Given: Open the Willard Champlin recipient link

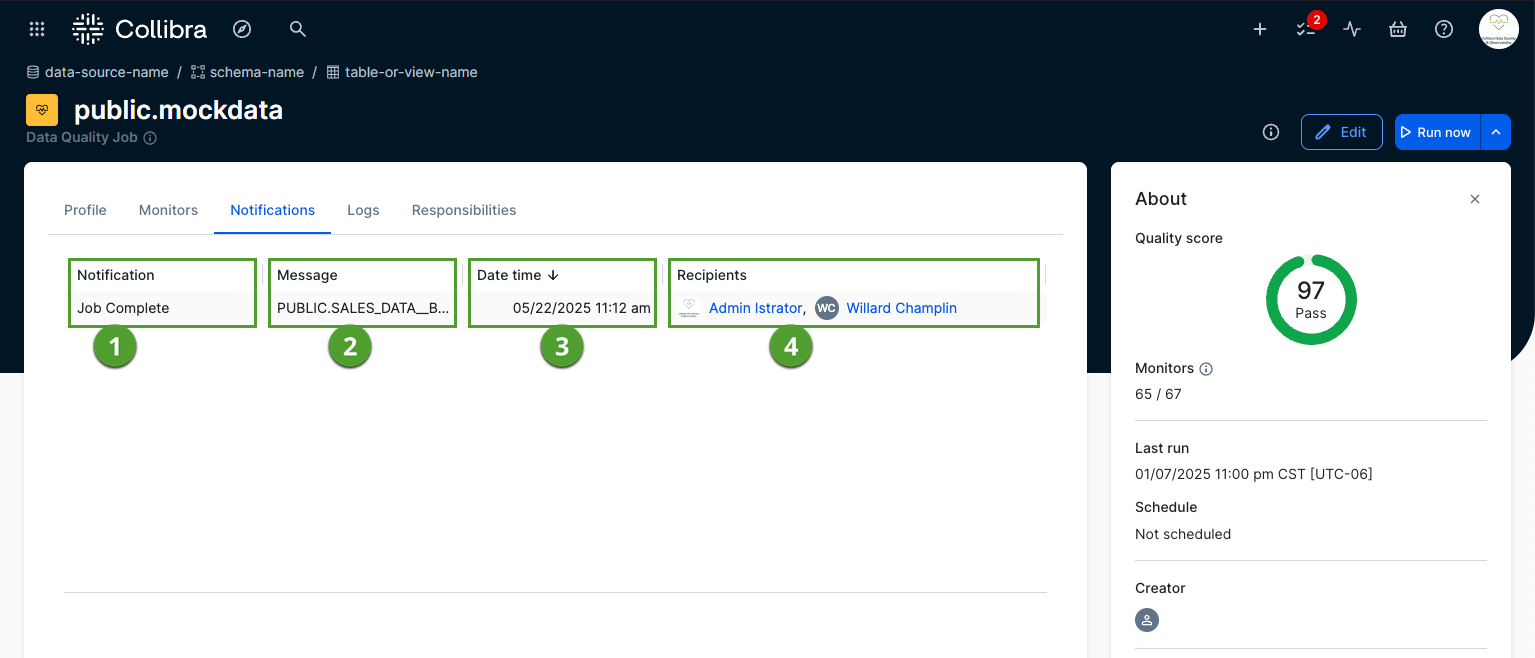Looking at the screenshot, I should coord(901,308).
